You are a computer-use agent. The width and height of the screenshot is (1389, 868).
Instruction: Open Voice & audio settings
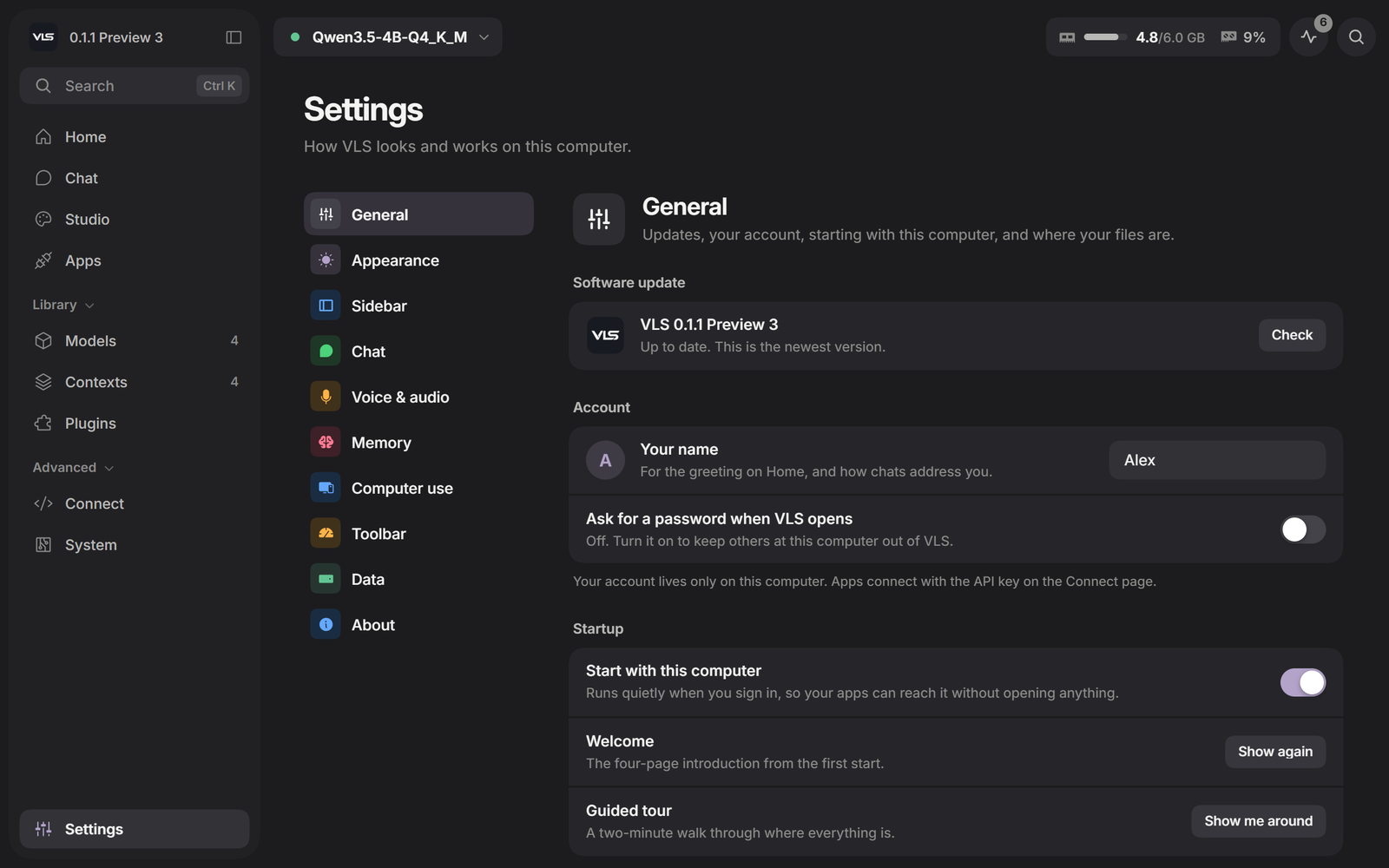[x=418, y=397]
